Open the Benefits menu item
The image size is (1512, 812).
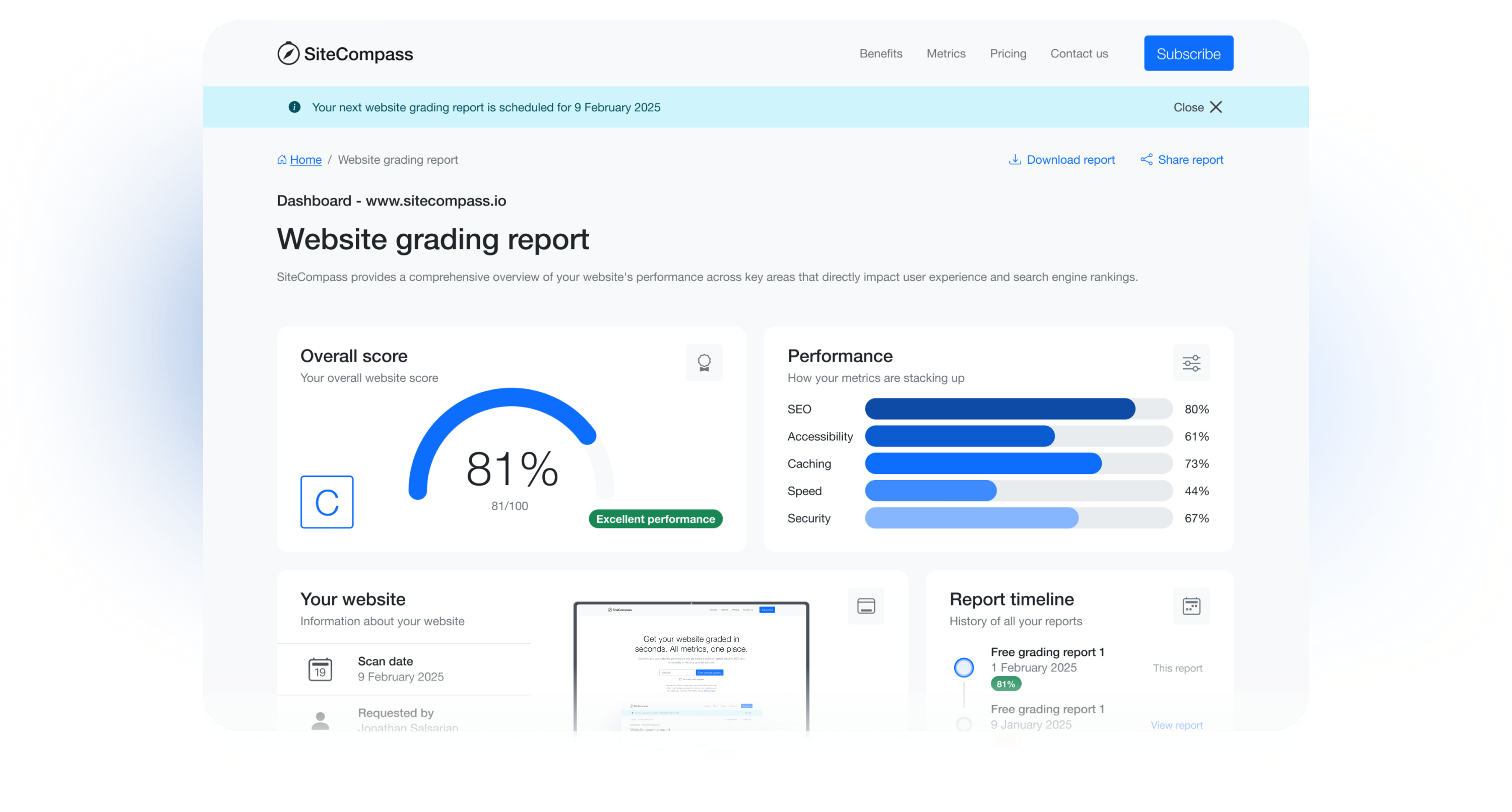pos(880,53)
